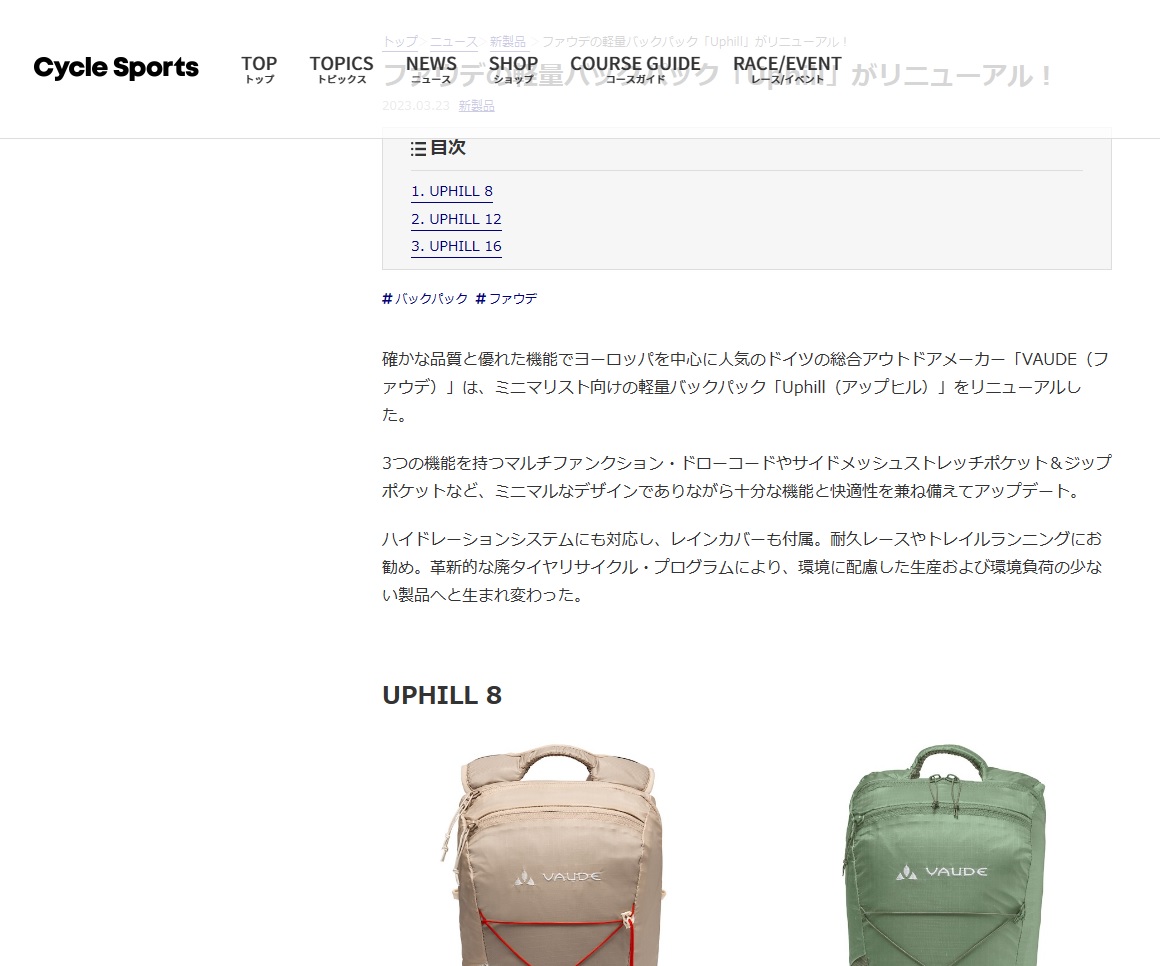
Task: Select the #ファウデ hashtag
Action: coord(506,299)
